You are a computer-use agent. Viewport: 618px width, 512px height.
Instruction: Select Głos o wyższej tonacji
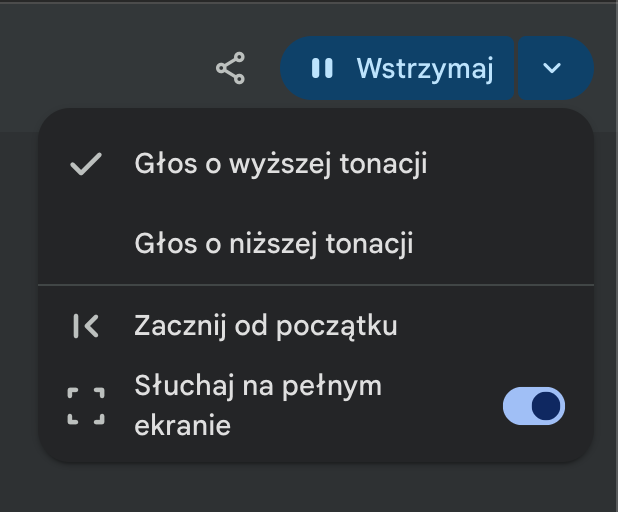[316, 164]
